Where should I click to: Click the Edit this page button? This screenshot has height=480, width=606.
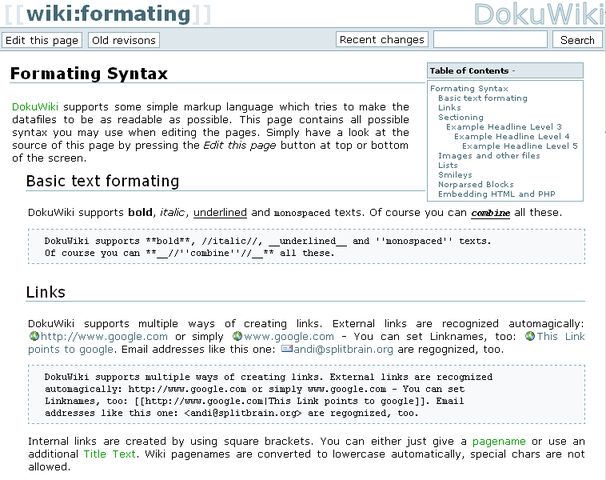(42, 40)
